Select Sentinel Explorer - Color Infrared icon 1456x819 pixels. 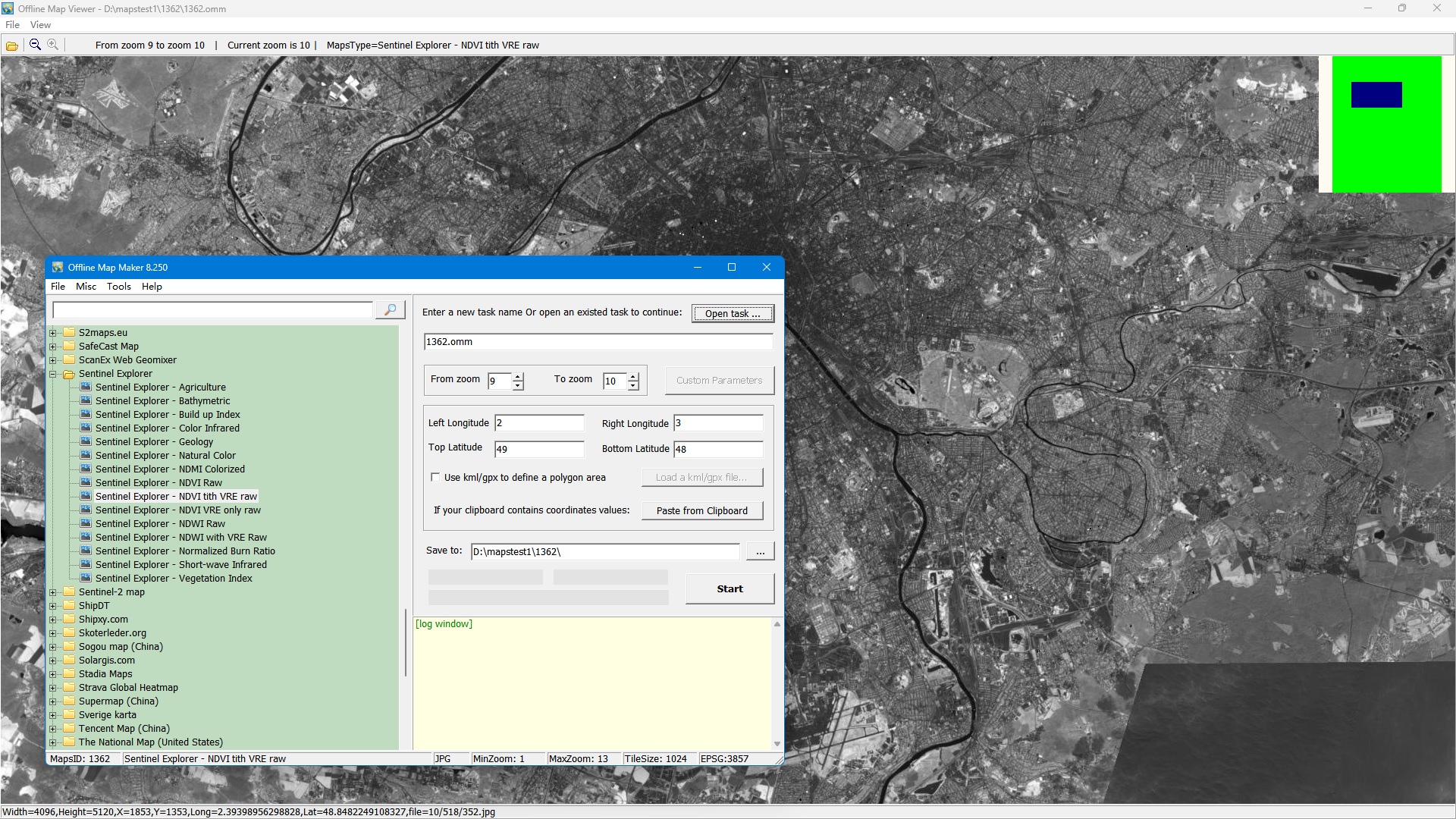coord(86,428)
